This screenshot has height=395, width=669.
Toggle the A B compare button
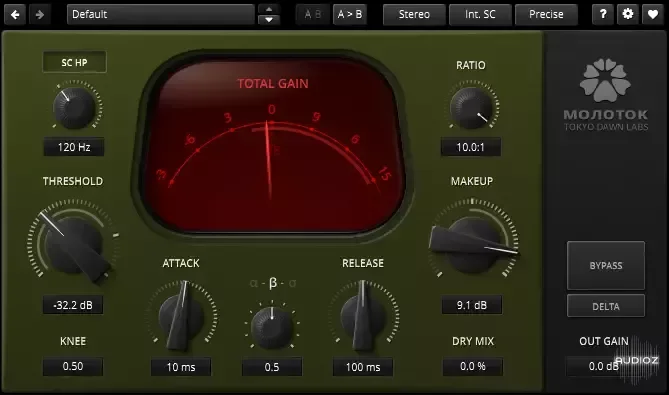click(x=313, y=15)
